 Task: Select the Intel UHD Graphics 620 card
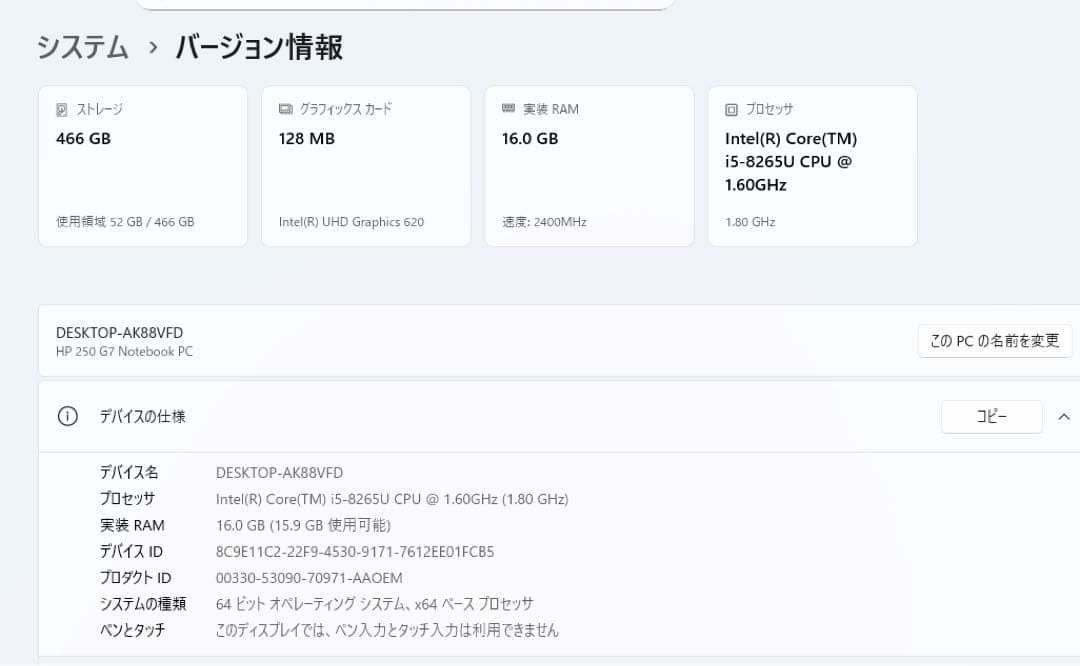[365, 165]
